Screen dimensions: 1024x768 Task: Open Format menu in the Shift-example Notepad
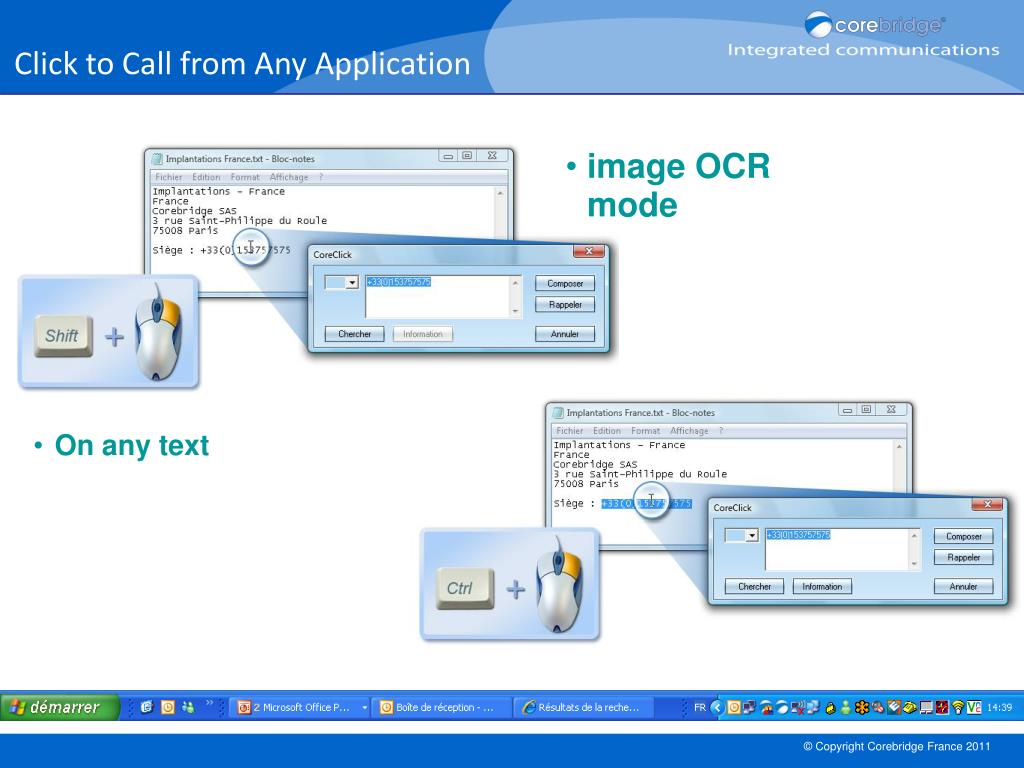coord(245,177)
